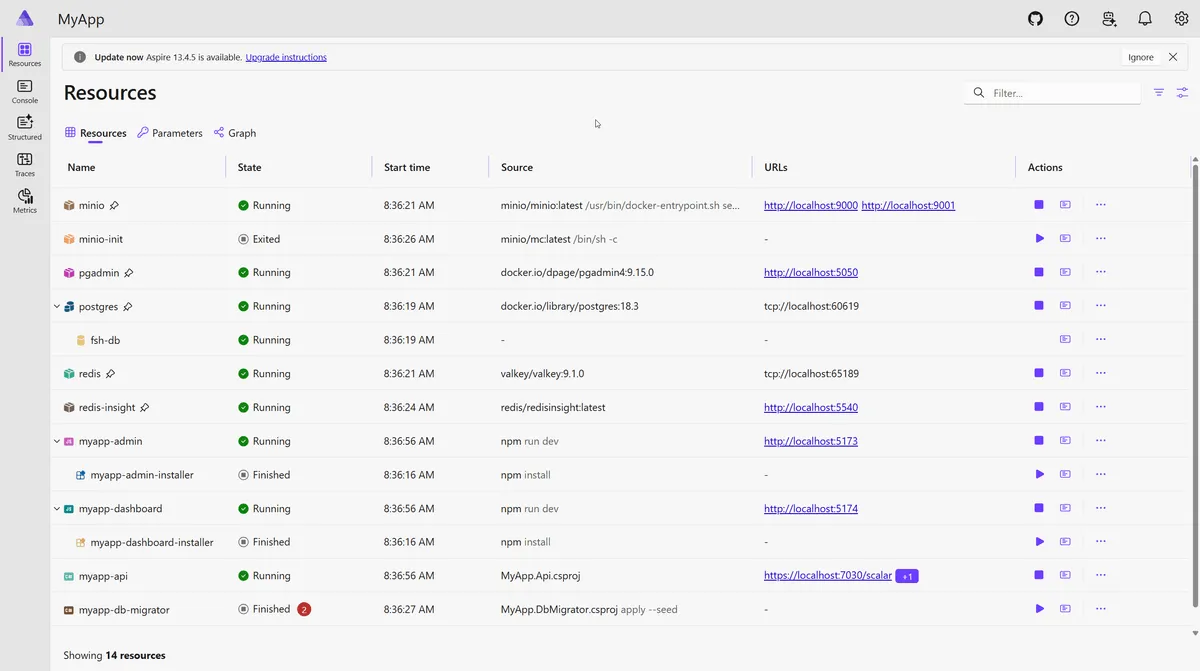Open http://localhost:5540 redis-insight link
This screenshot has width=1200, height=671.
[811, 407]
